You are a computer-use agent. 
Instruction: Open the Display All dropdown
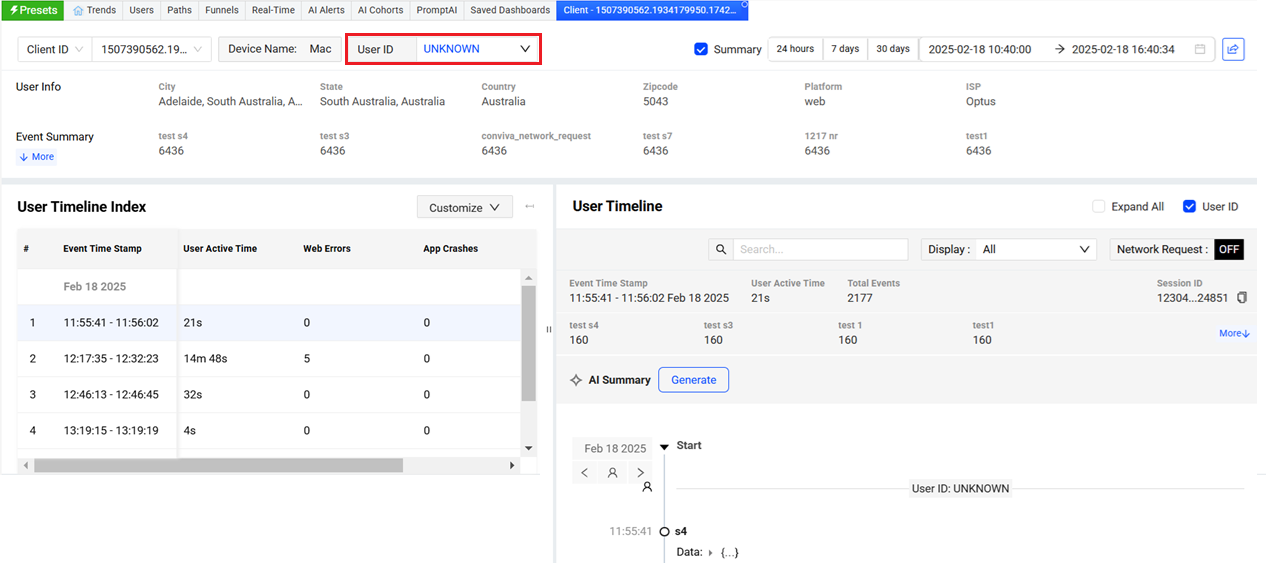pyautogui.click(x=1009, y=249)
